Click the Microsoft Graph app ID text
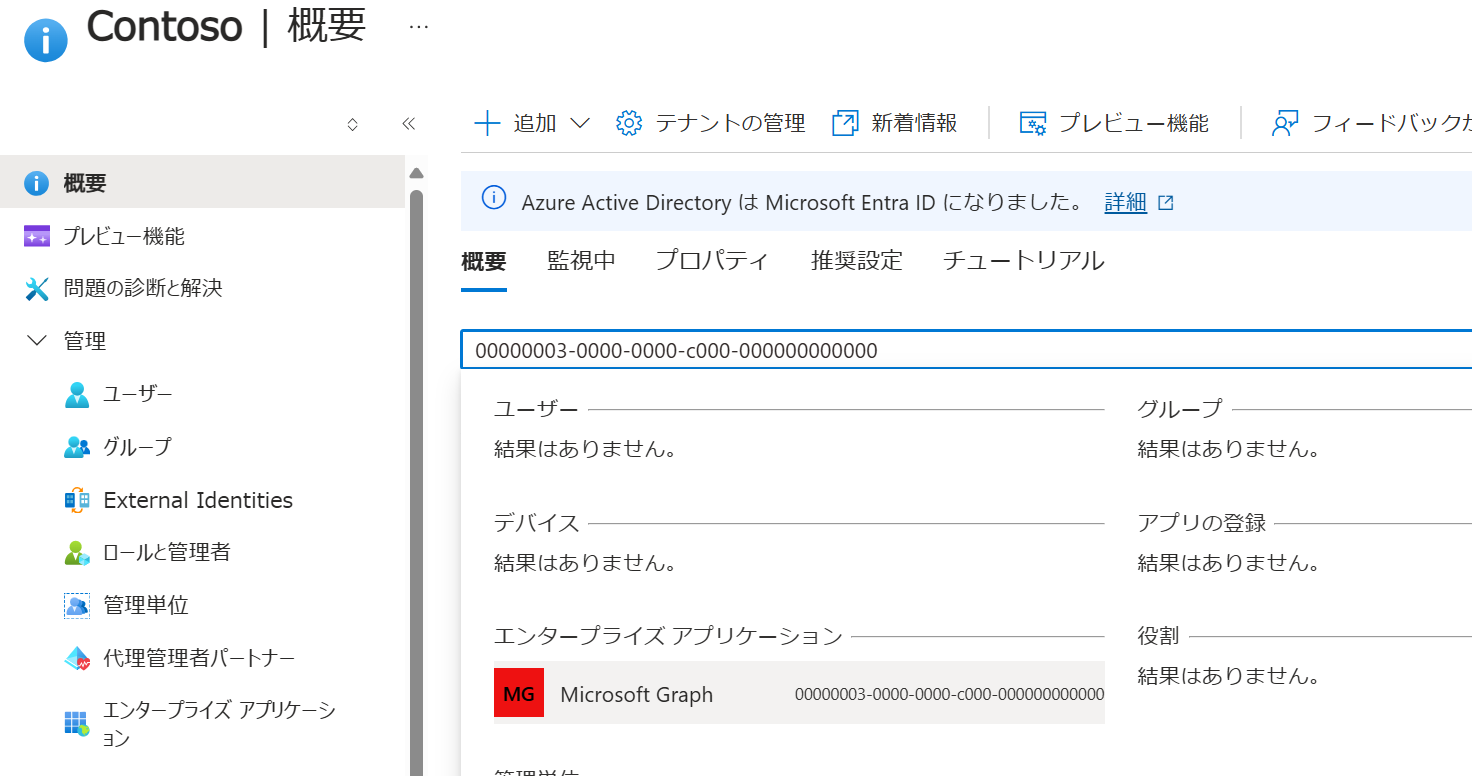 point(949,694)
